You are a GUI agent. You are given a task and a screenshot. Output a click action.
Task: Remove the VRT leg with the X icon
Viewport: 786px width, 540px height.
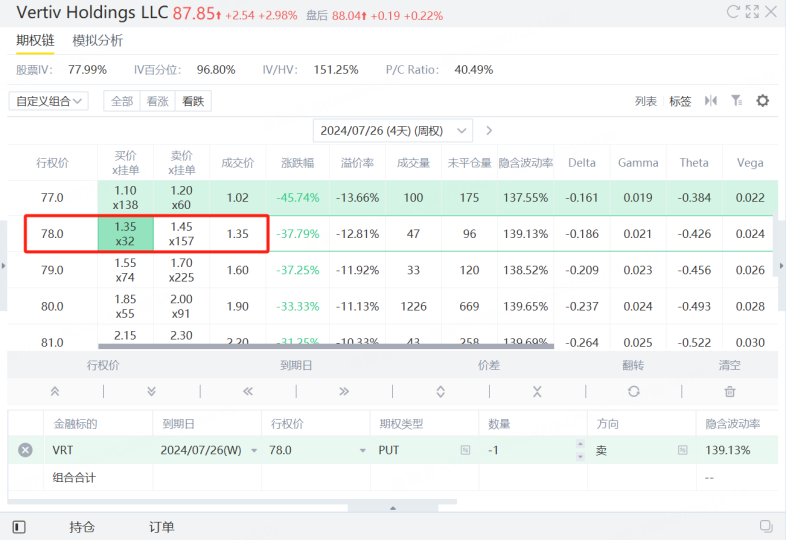click(25, 450)
